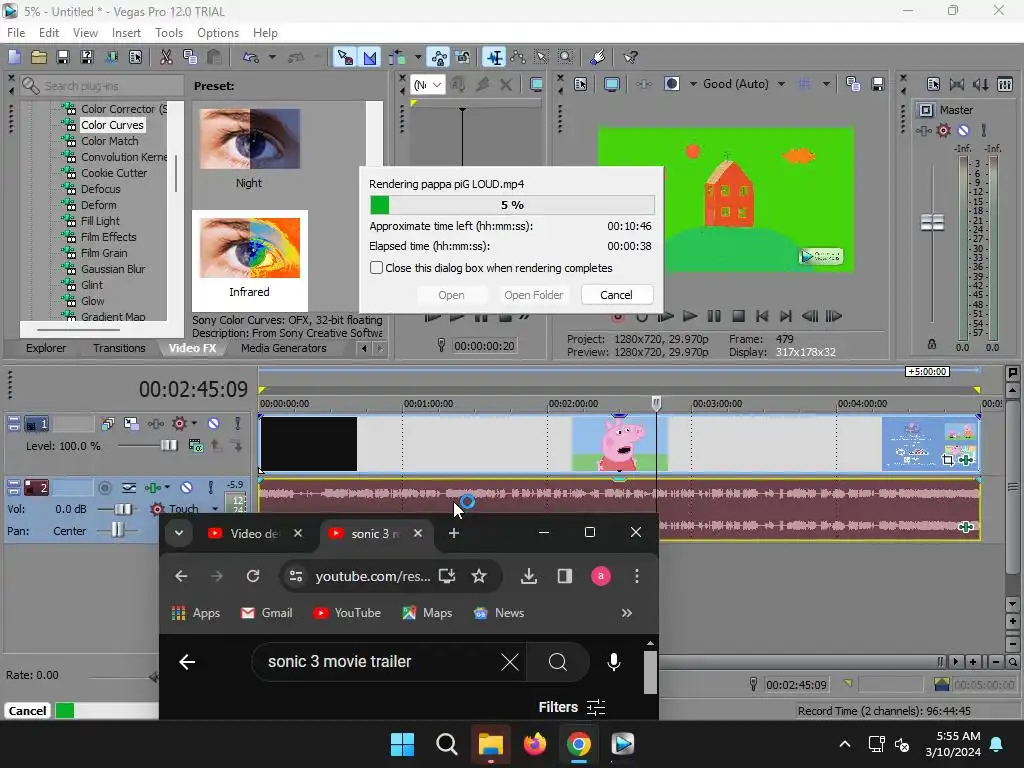Select the Zoom magnifier tool in toolbar
The width and height of the screenshot is (1024, 768).
(566, 57)
